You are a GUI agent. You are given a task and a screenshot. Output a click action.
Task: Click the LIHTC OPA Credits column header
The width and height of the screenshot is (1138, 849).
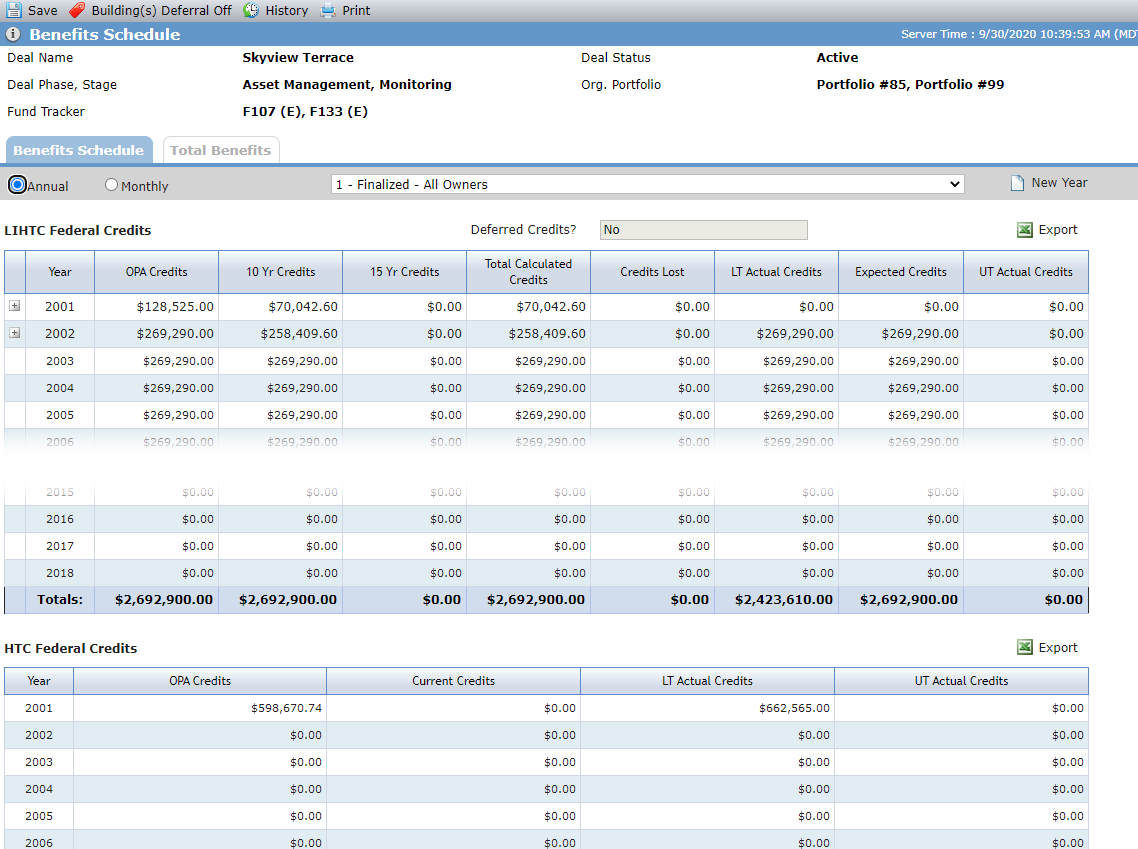[x=156, y=272]
